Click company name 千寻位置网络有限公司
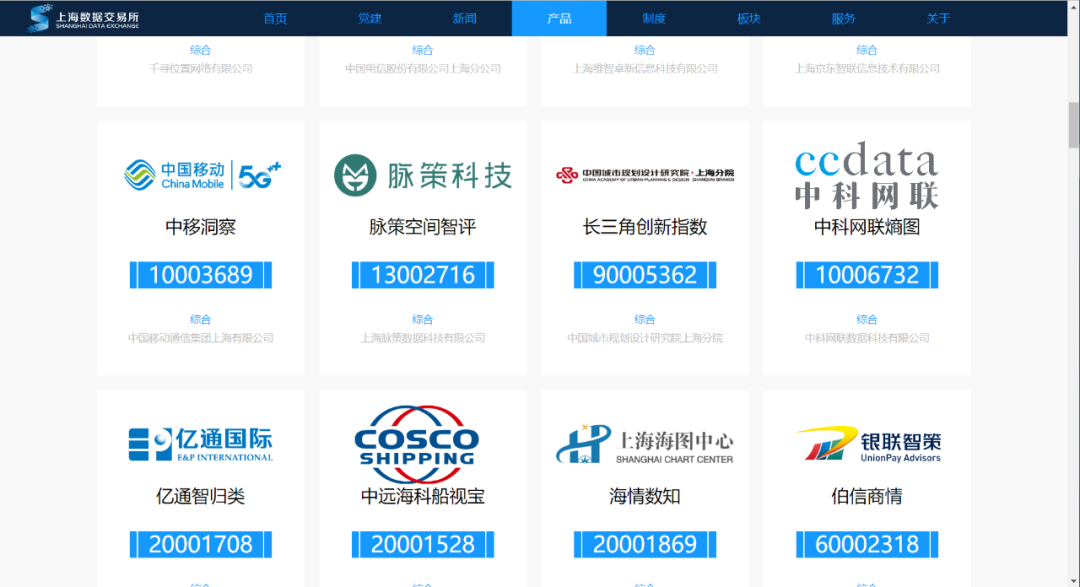 (200, 68)
